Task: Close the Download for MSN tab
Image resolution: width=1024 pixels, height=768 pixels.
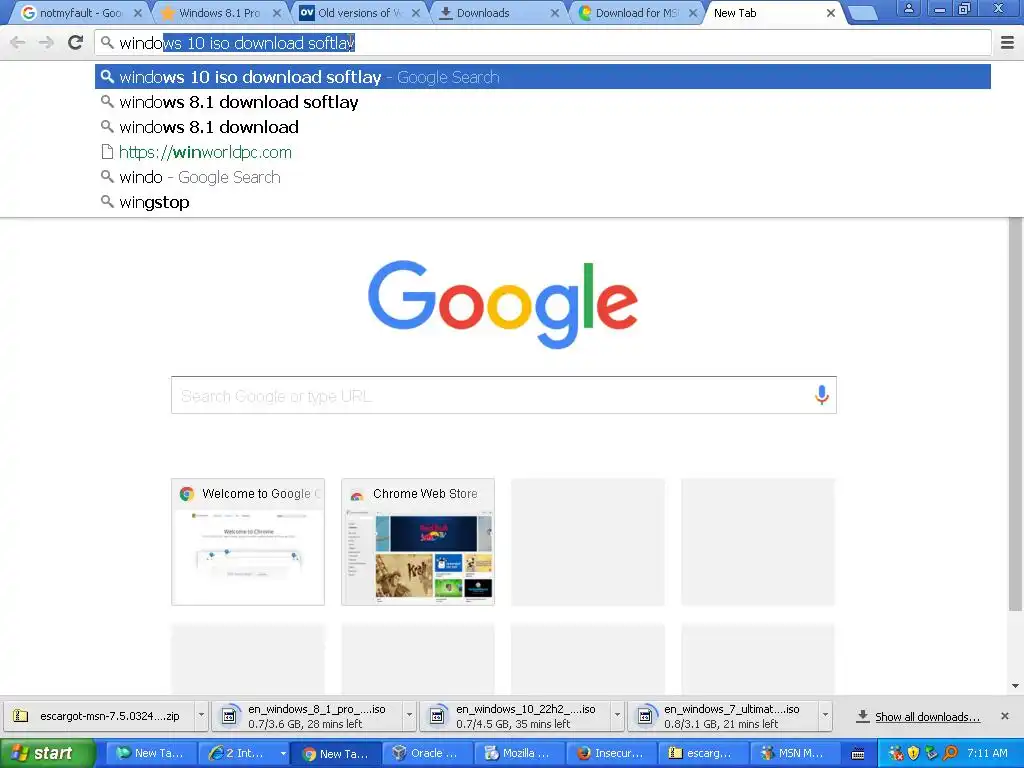Action: (x=693, y=13)
